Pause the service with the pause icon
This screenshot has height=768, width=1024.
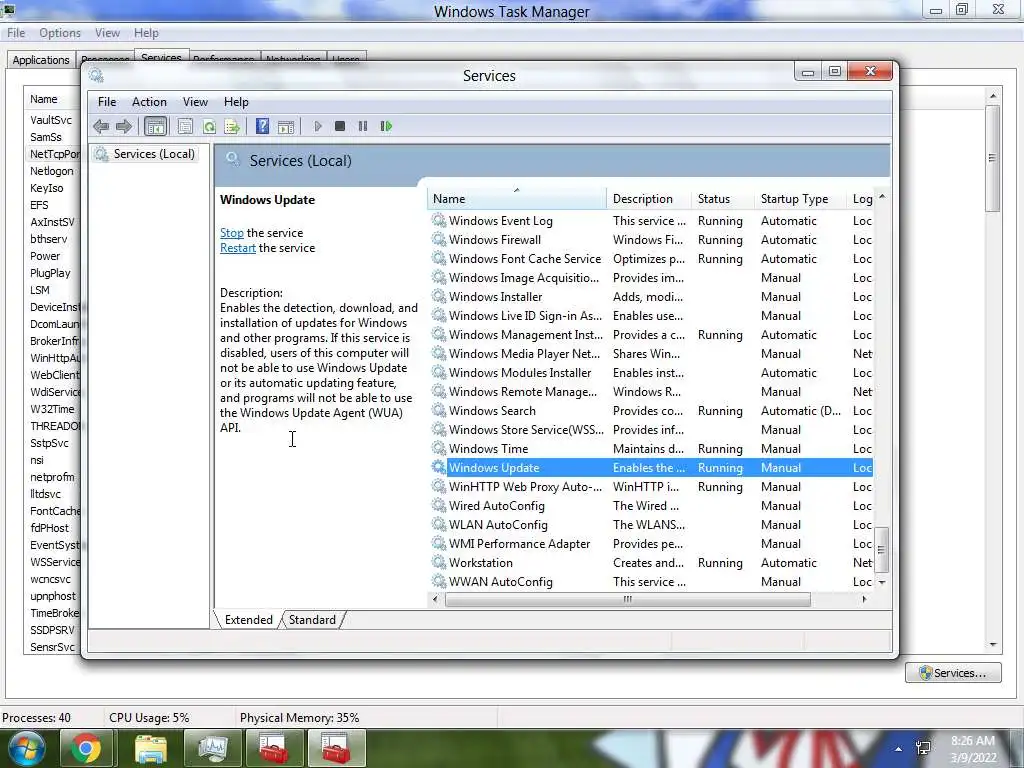(x=362, y=126)
